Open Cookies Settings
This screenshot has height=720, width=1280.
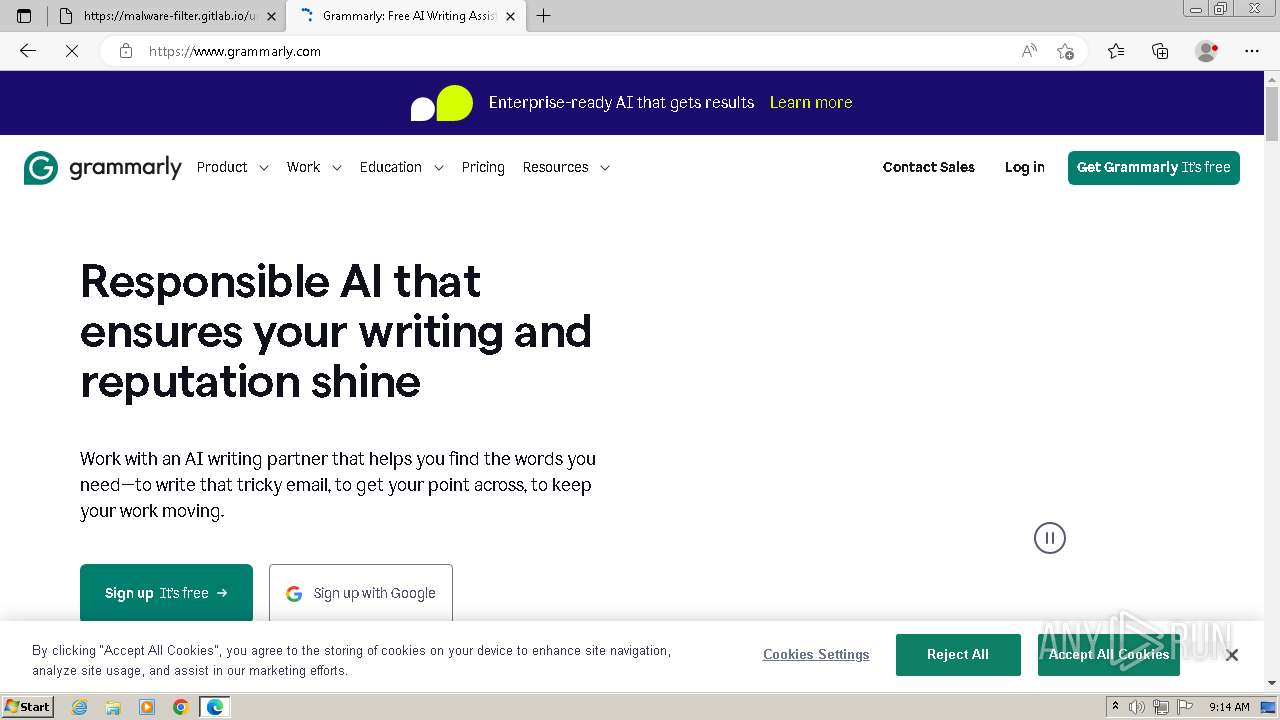816,655
